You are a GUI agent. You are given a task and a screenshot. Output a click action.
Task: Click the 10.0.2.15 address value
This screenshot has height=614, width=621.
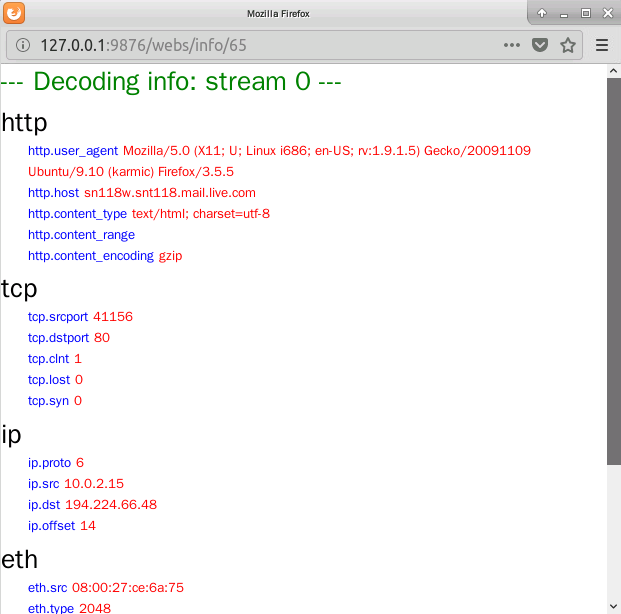(x=94, y=484)
